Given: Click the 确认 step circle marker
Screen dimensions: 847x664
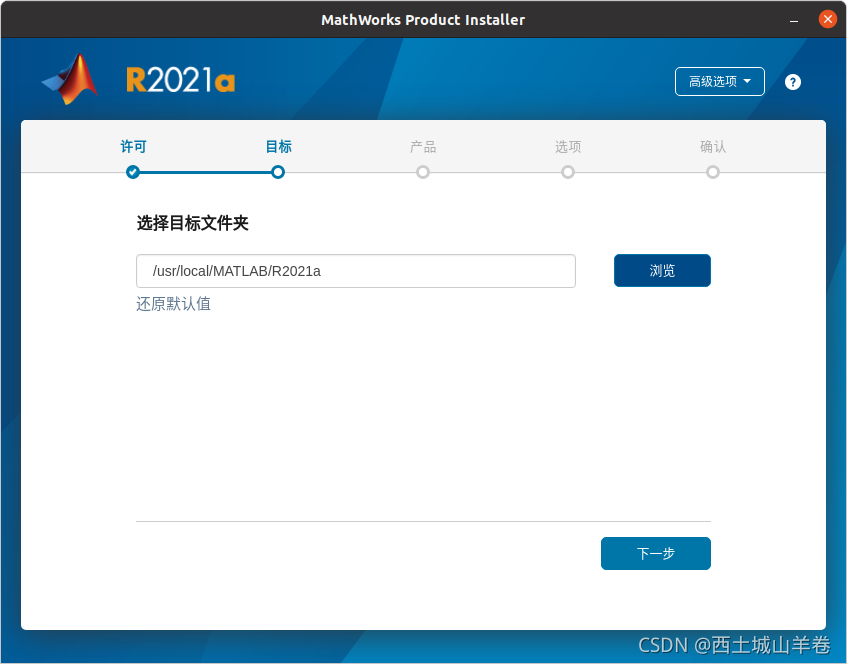Looking at the screenshot, I should click(713, 172).
